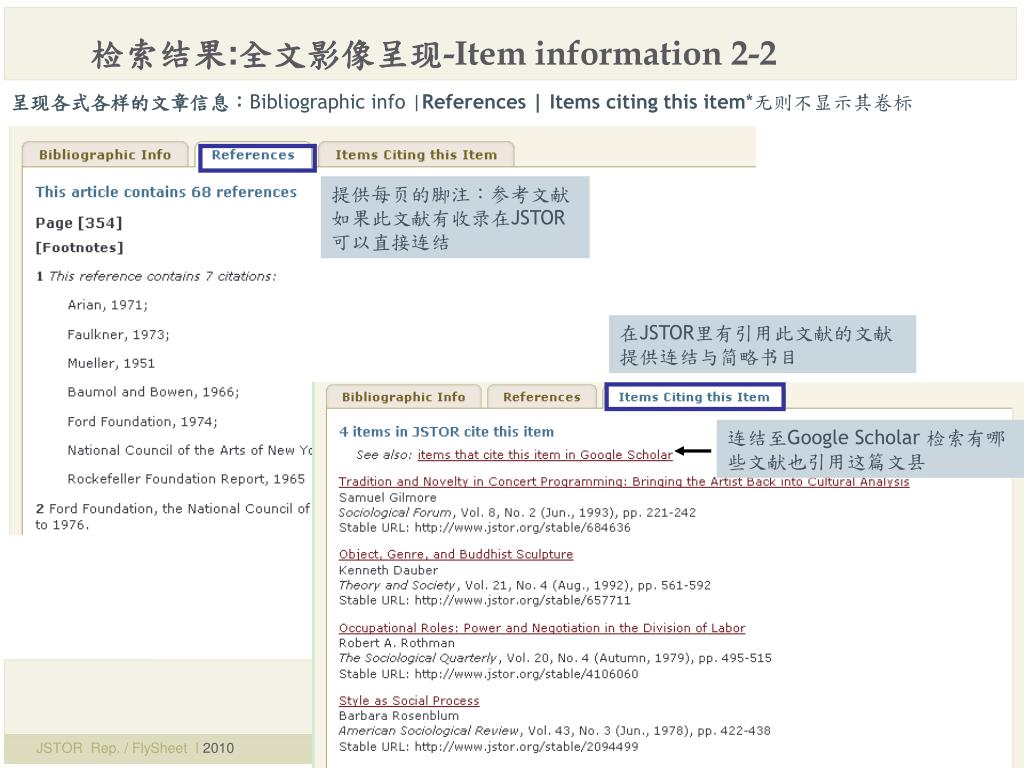The width and height of the screenshot is (1024, 768).
Task: Open Bibliographic Info tab in lower citing panel
Action: 404,397
